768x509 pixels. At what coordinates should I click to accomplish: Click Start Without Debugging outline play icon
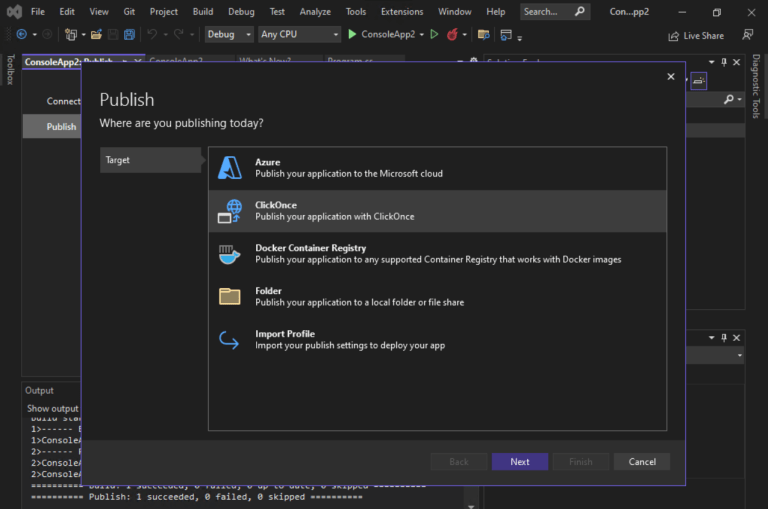pos(434,34)
